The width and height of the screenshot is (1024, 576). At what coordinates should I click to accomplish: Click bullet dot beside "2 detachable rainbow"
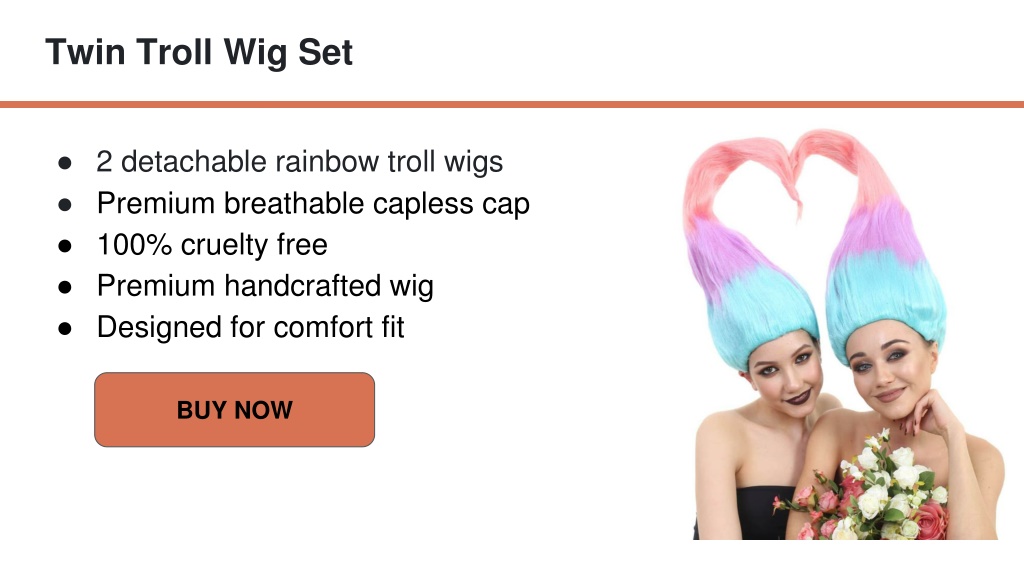[65, 163]
